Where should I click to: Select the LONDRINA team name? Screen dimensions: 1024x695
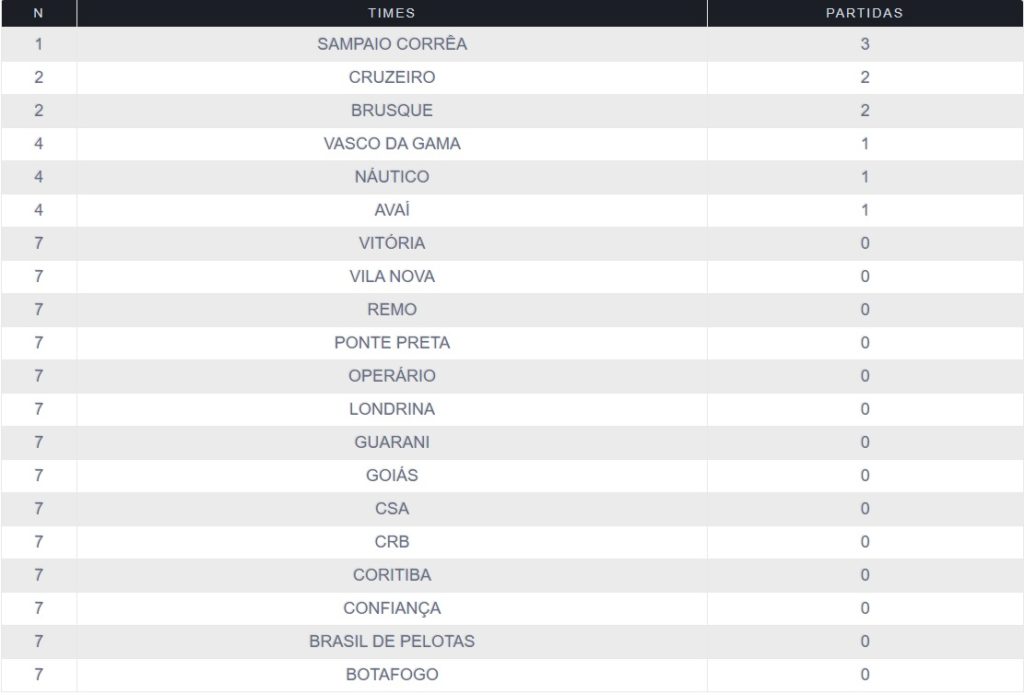pos(392,409)
